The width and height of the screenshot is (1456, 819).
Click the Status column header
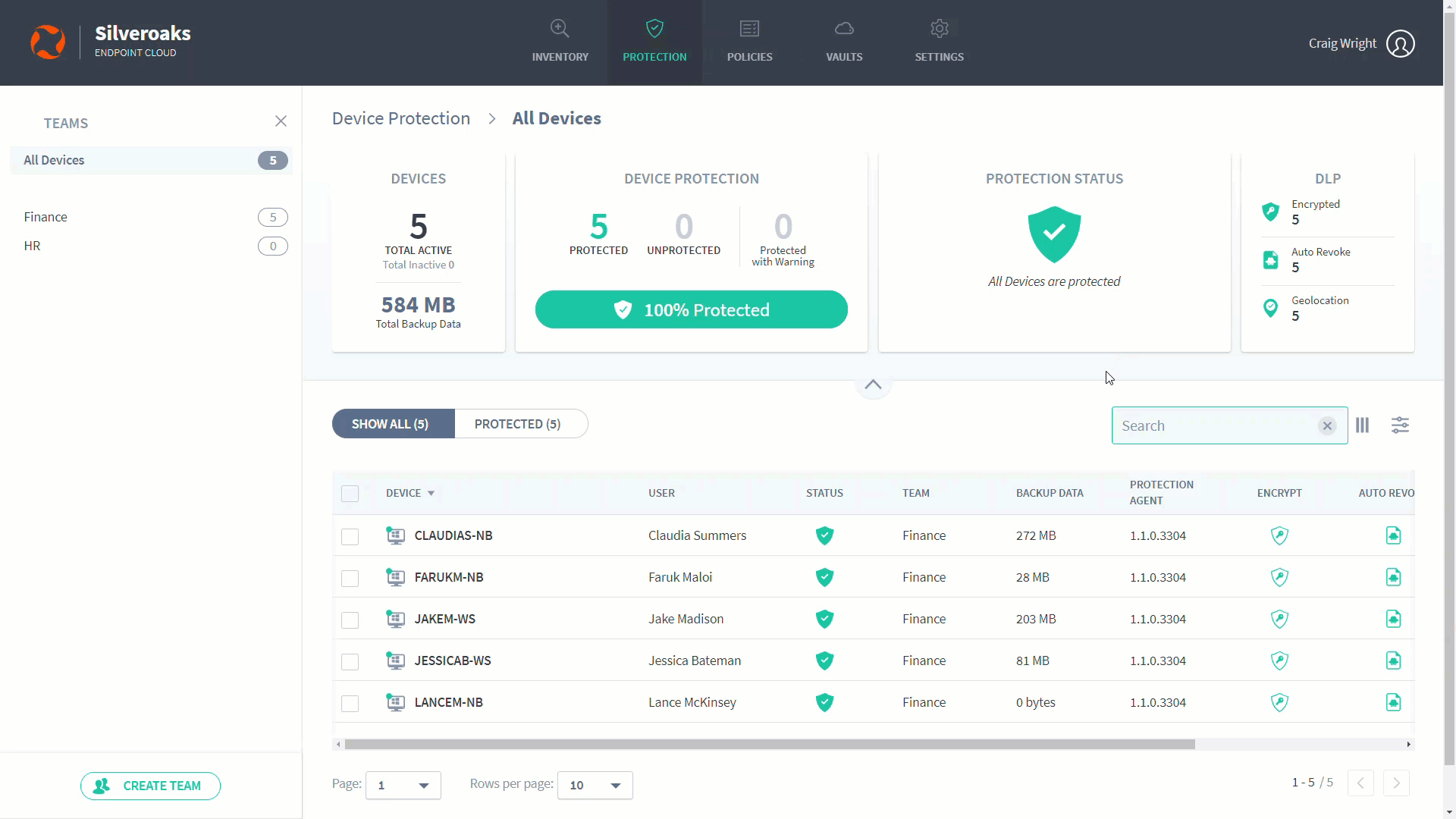tap(824, 493)
